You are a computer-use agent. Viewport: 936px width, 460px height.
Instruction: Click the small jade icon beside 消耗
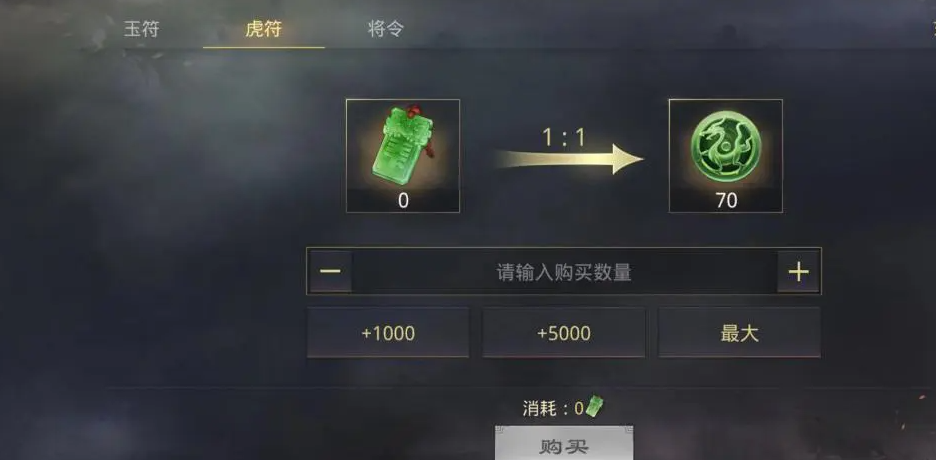pos(594,406)
